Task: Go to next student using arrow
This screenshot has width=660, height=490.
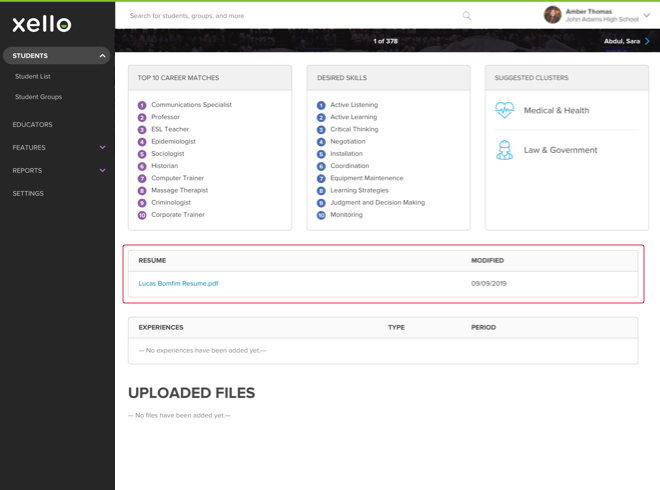Action: coord(648,41)
